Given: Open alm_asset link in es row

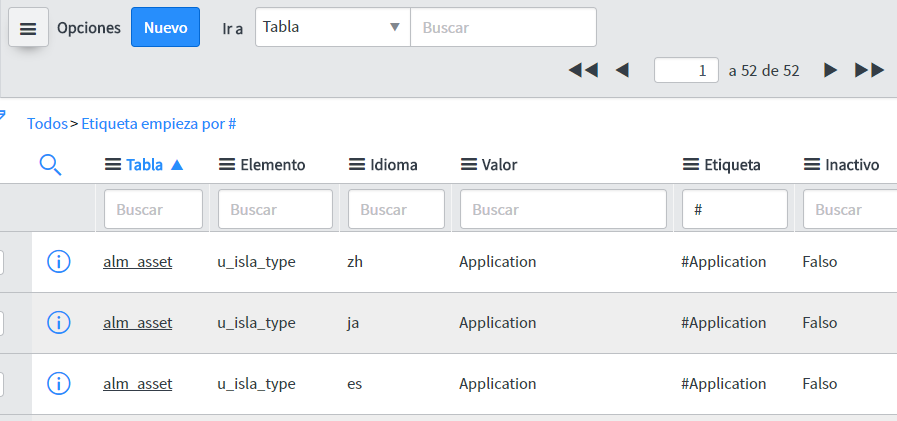Looking at the screenshot, I should [137, 383].
